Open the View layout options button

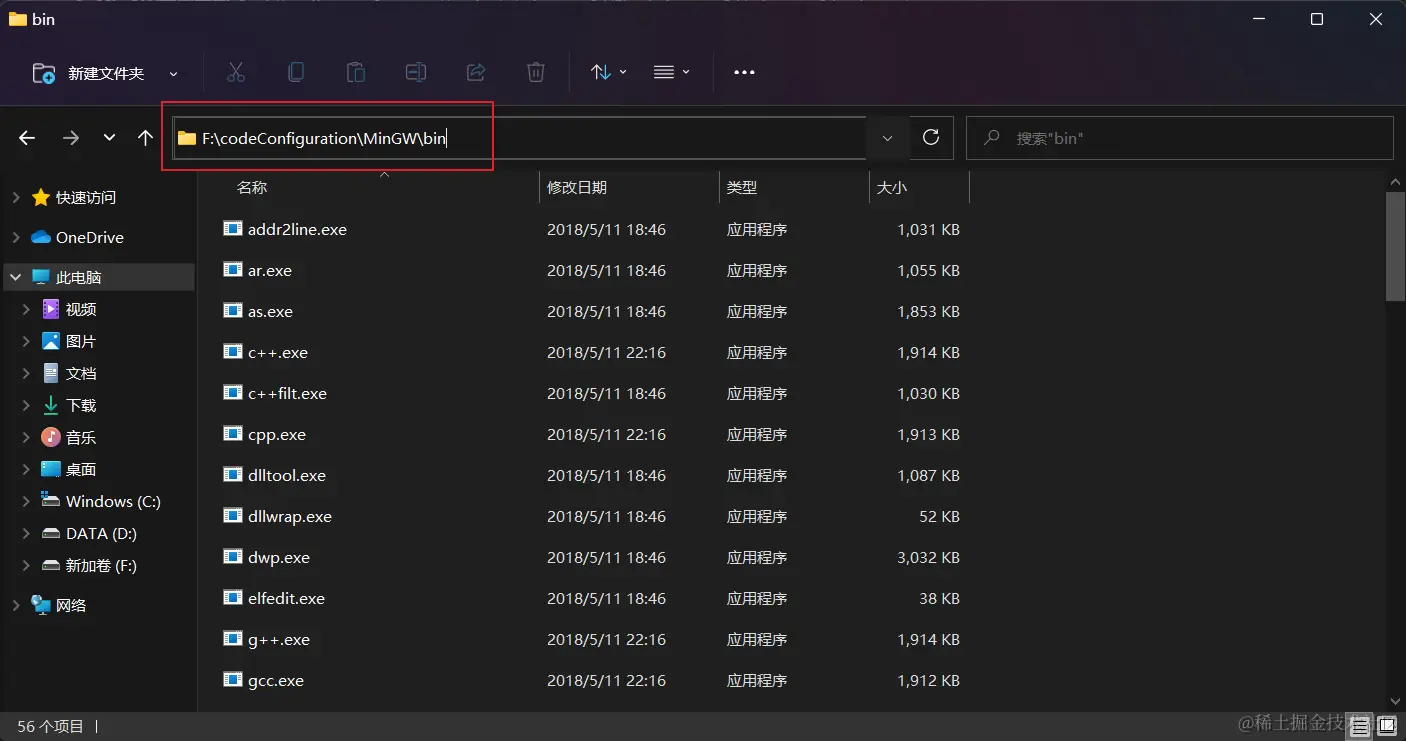pyautogui.click(x=671, y=72)
